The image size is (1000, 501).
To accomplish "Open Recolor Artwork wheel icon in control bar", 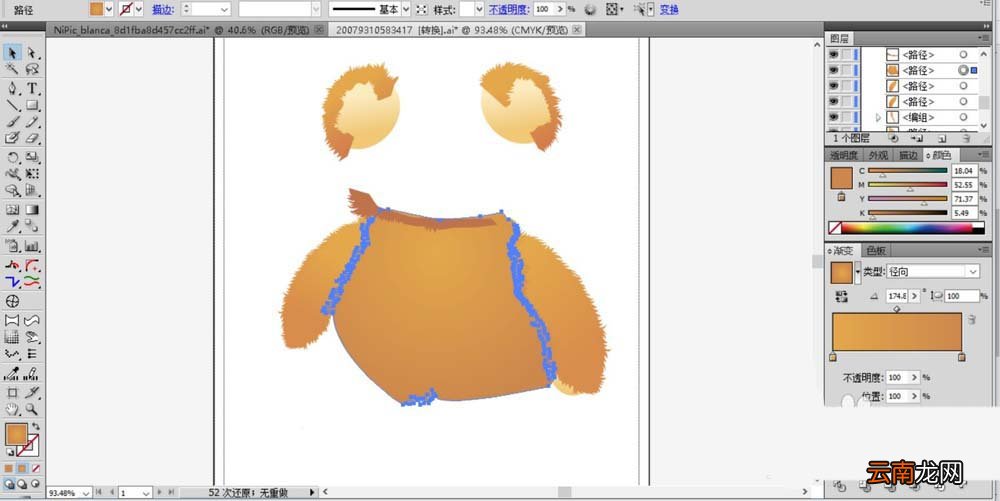I will [x=591, y=9].
